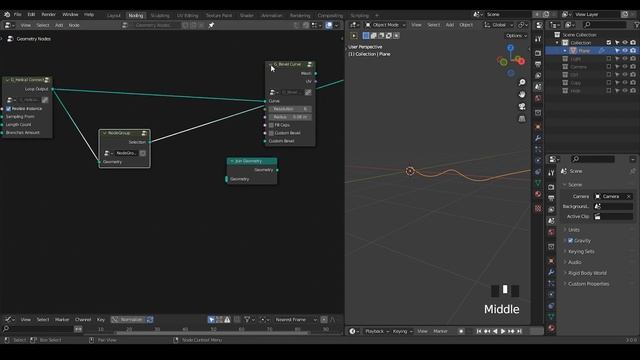Toggle the Gravity checkbox
This screenshot has height=360, width=640.
[570, 241]
